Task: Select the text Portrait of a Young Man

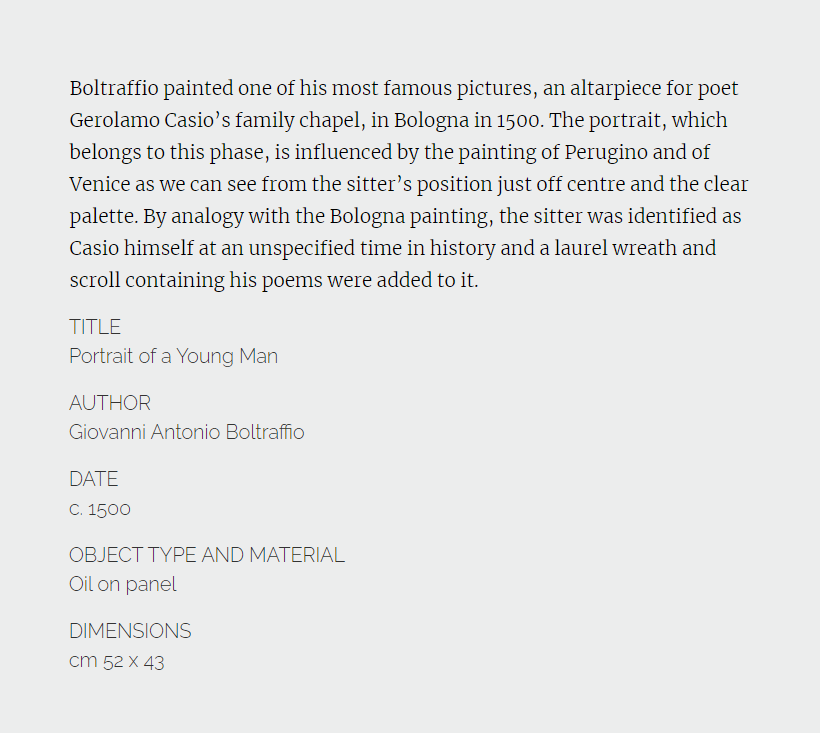Action: (x=174, y=356)
